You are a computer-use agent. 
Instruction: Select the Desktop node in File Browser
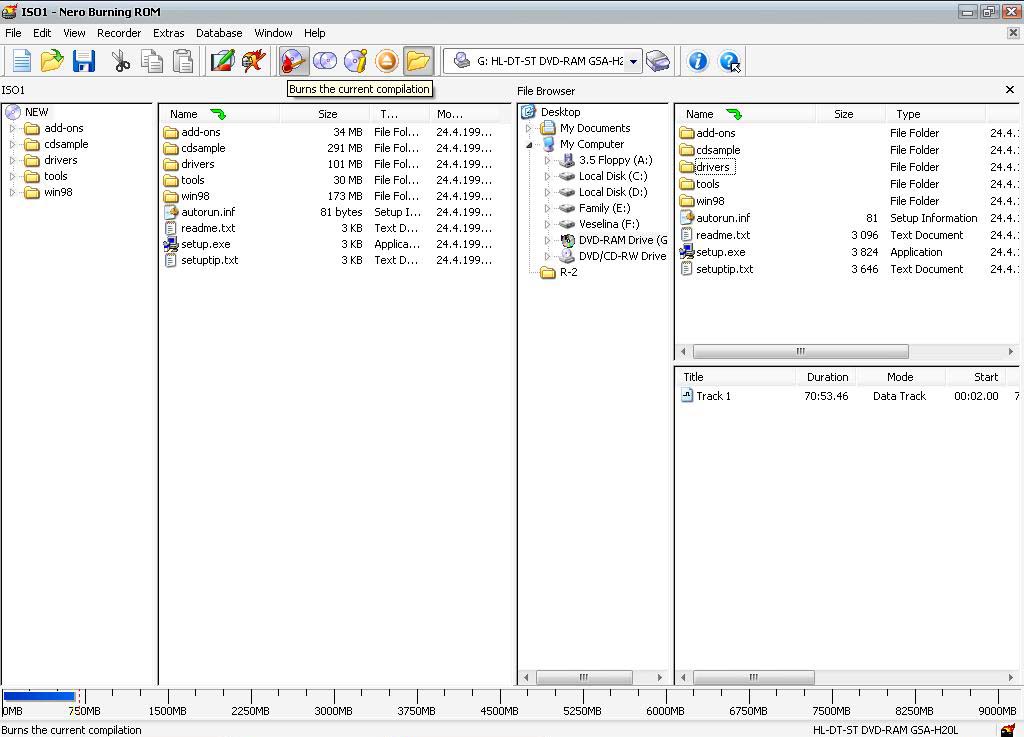pos(560,112)
